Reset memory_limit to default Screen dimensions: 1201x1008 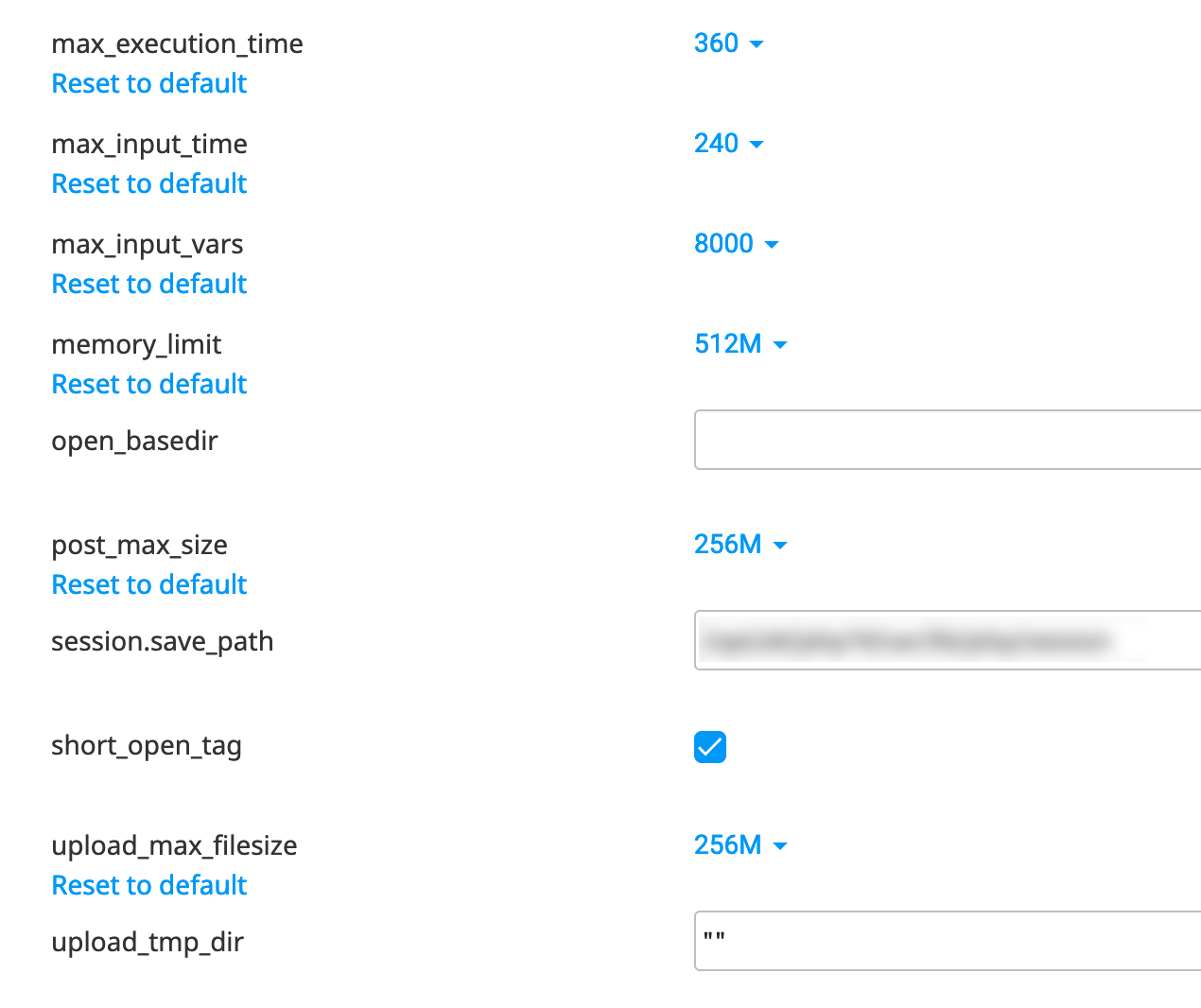point(149,384)
